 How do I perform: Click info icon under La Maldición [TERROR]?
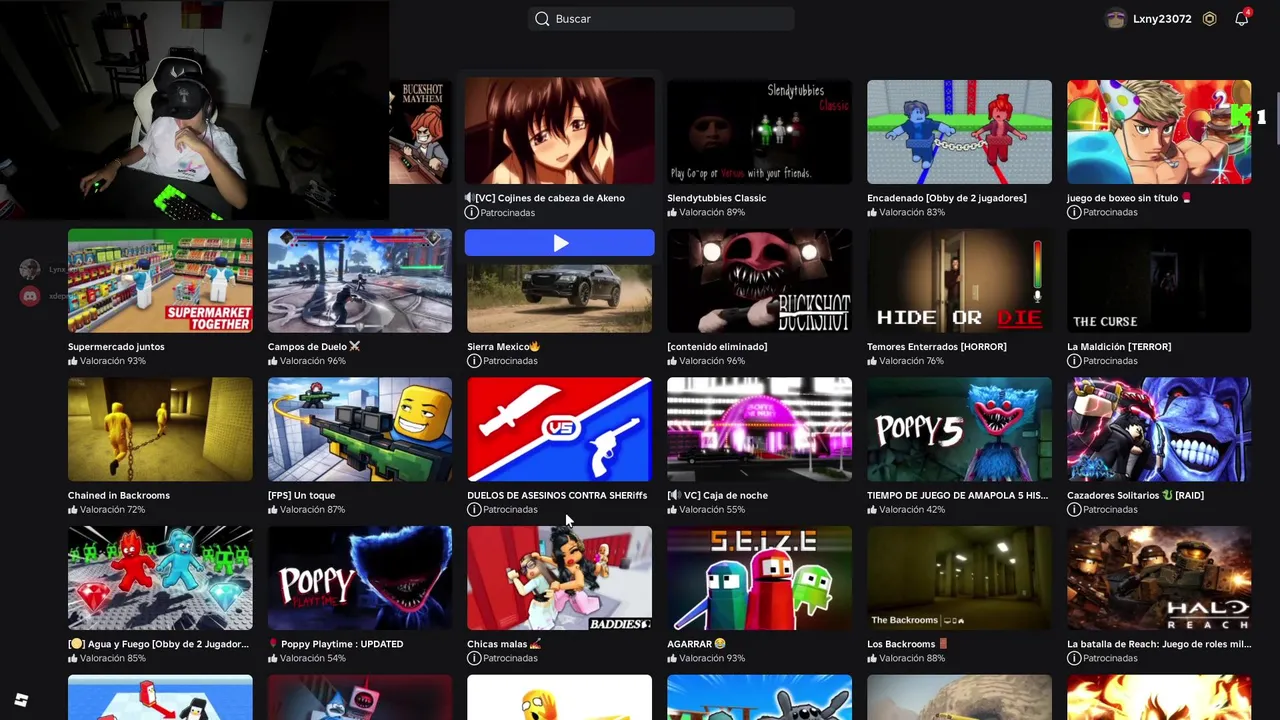pos(1074,361)
